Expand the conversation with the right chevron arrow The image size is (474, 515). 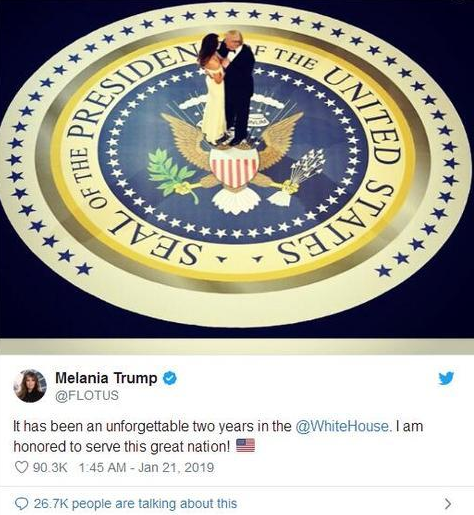click(x=448, y=503)
